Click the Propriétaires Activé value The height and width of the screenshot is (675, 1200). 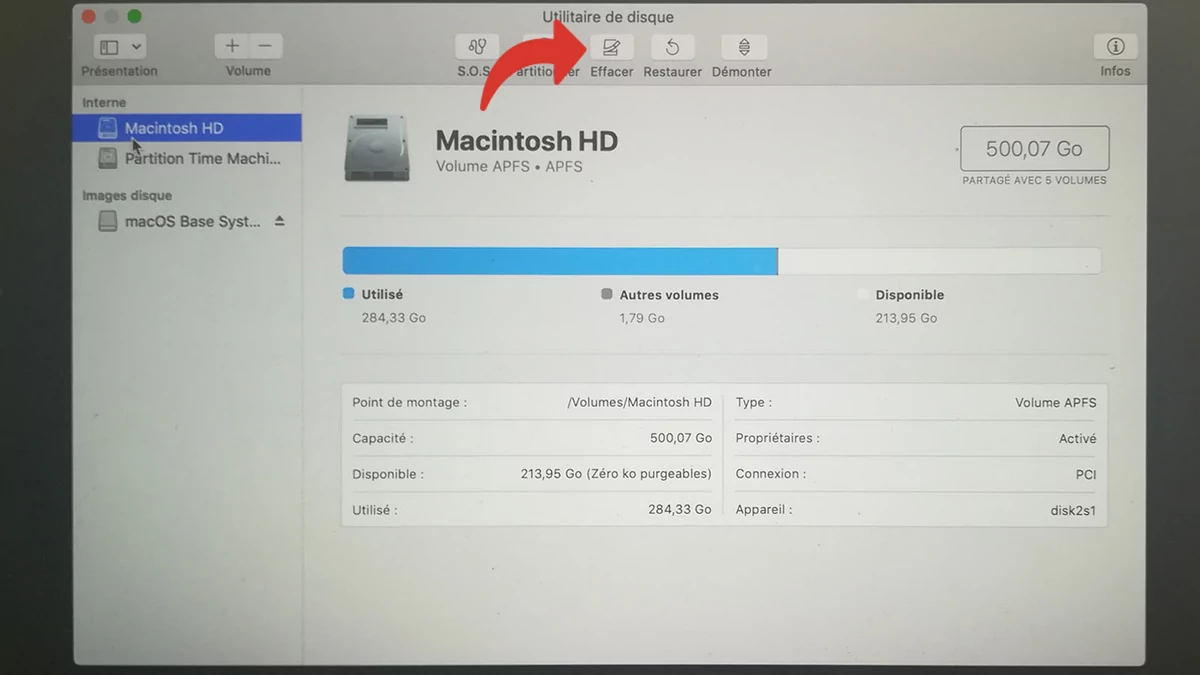point(1077,439)
